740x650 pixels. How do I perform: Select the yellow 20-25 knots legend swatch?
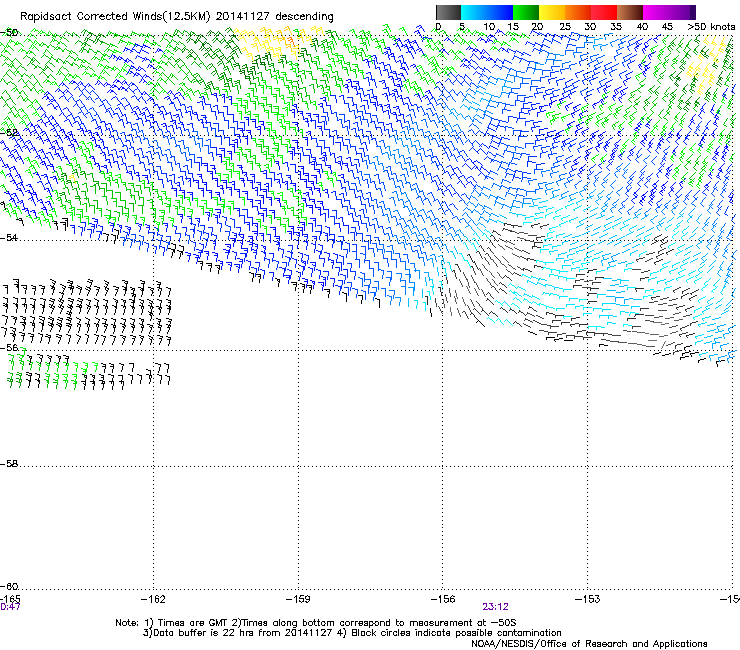tap(552, 12)
